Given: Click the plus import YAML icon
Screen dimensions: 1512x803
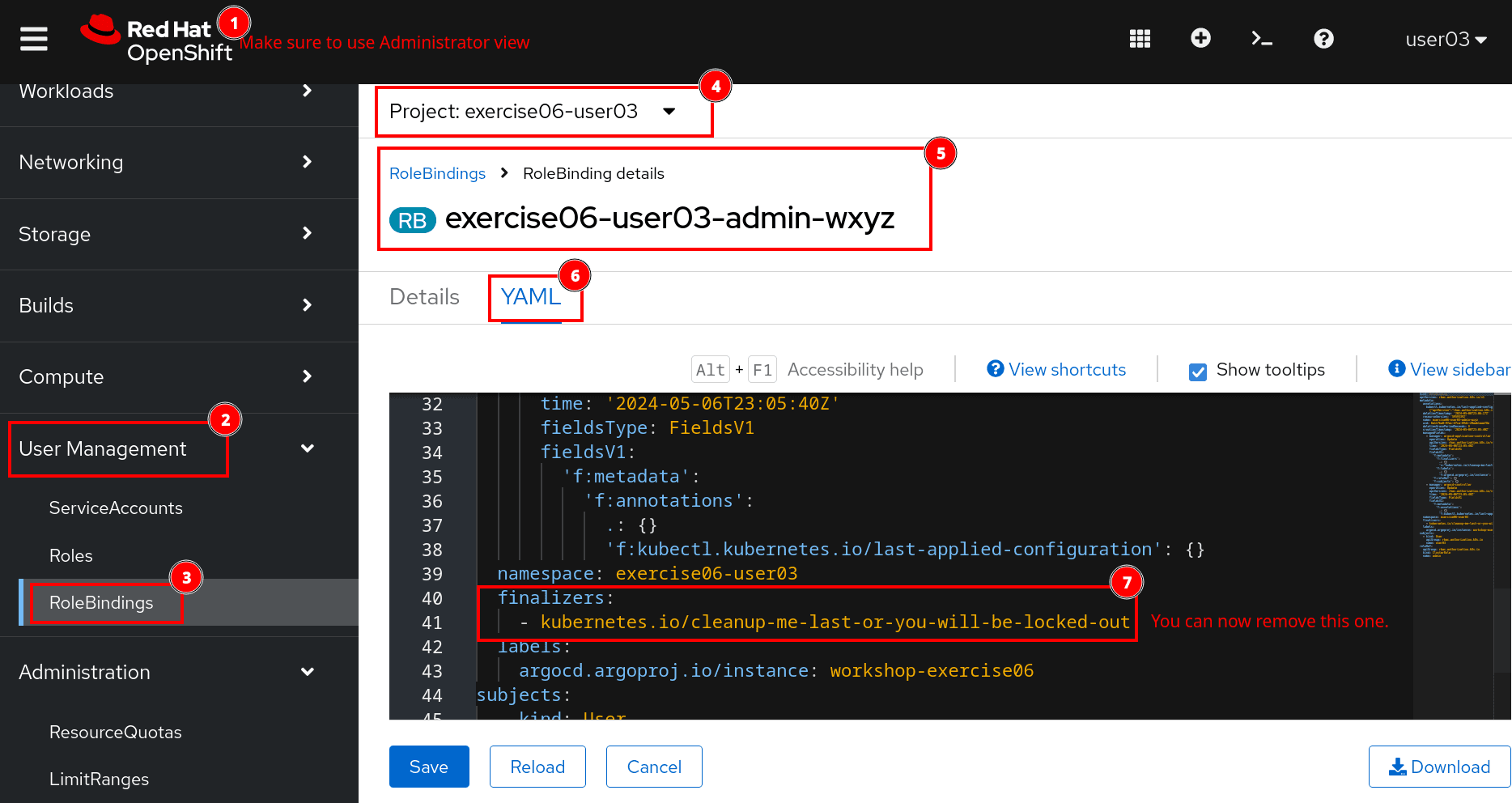Looking at the screenshot, I should (1200, 38).
